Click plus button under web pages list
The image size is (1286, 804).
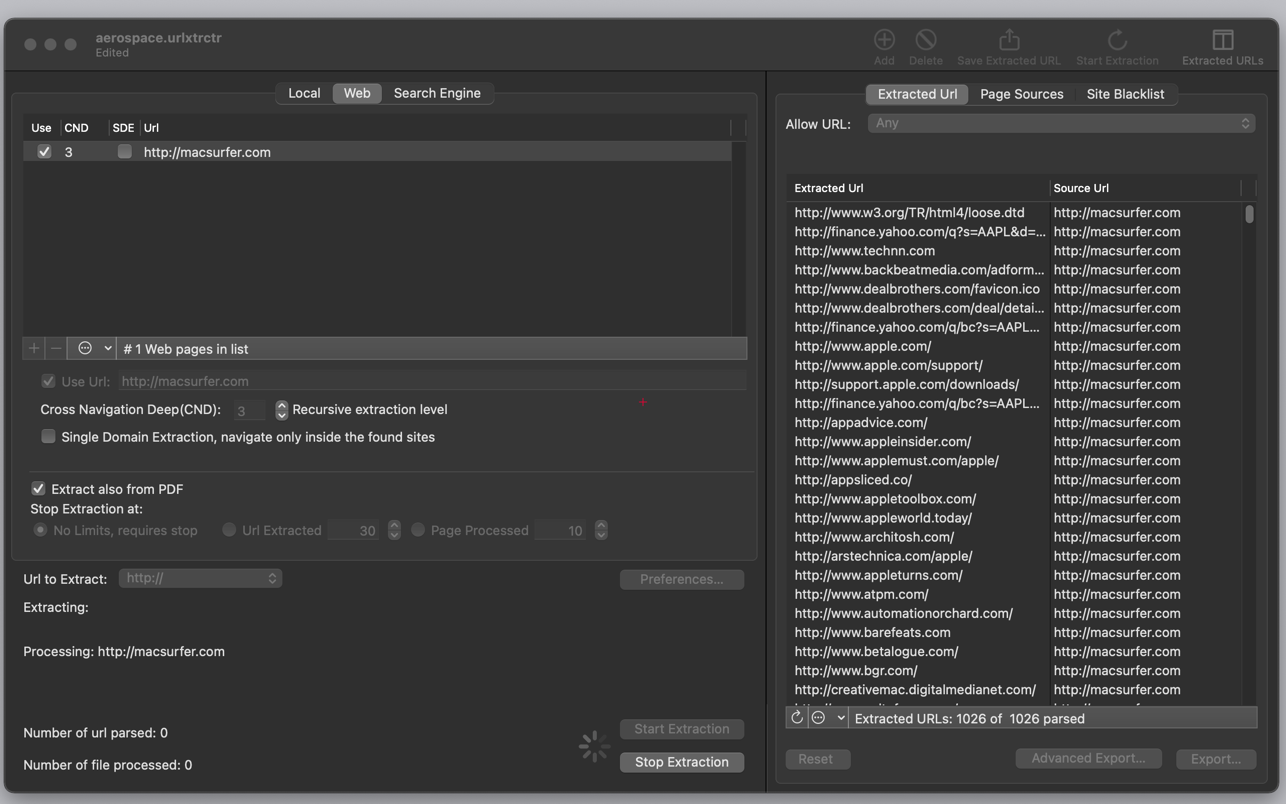(x=34, y=348)
